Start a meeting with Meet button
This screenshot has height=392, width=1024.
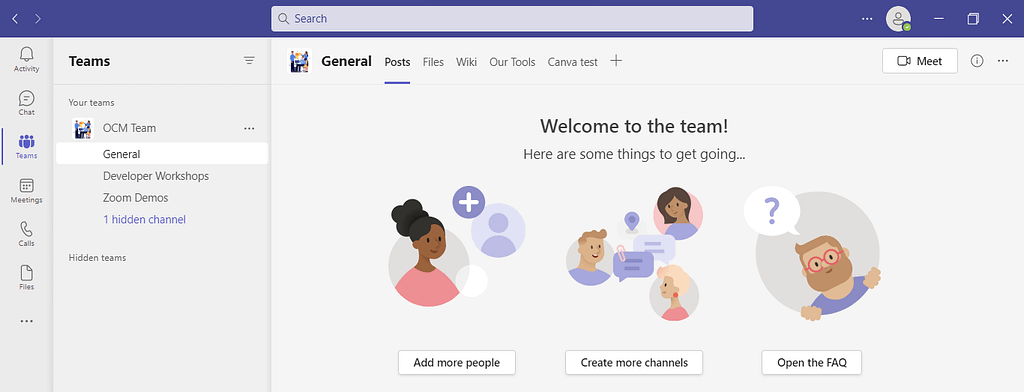pyautogui.click(x=920, y=61)
